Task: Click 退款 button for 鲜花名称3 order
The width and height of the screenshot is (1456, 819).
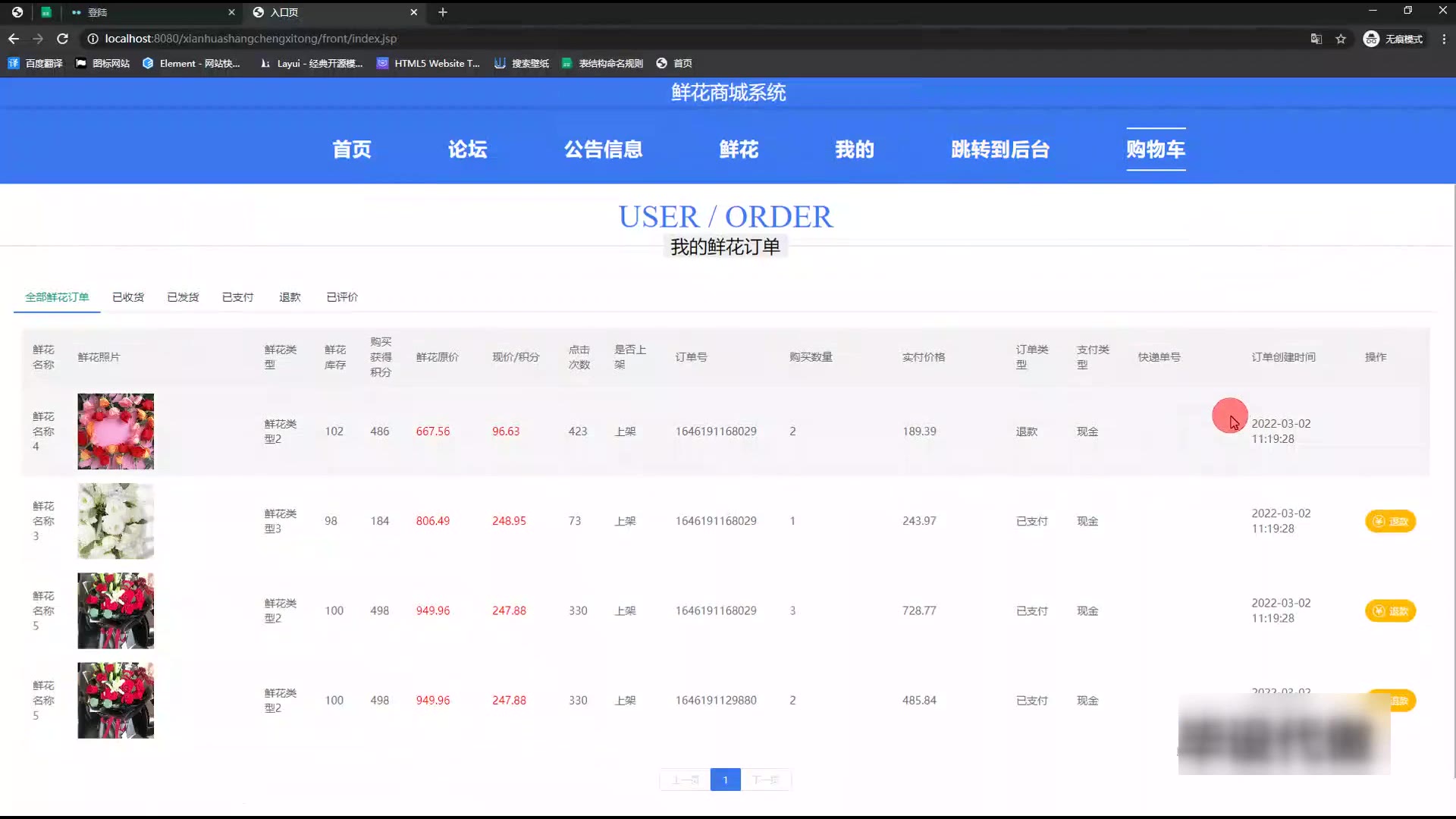Action: pyautogui.click(x=1390, y=522)
